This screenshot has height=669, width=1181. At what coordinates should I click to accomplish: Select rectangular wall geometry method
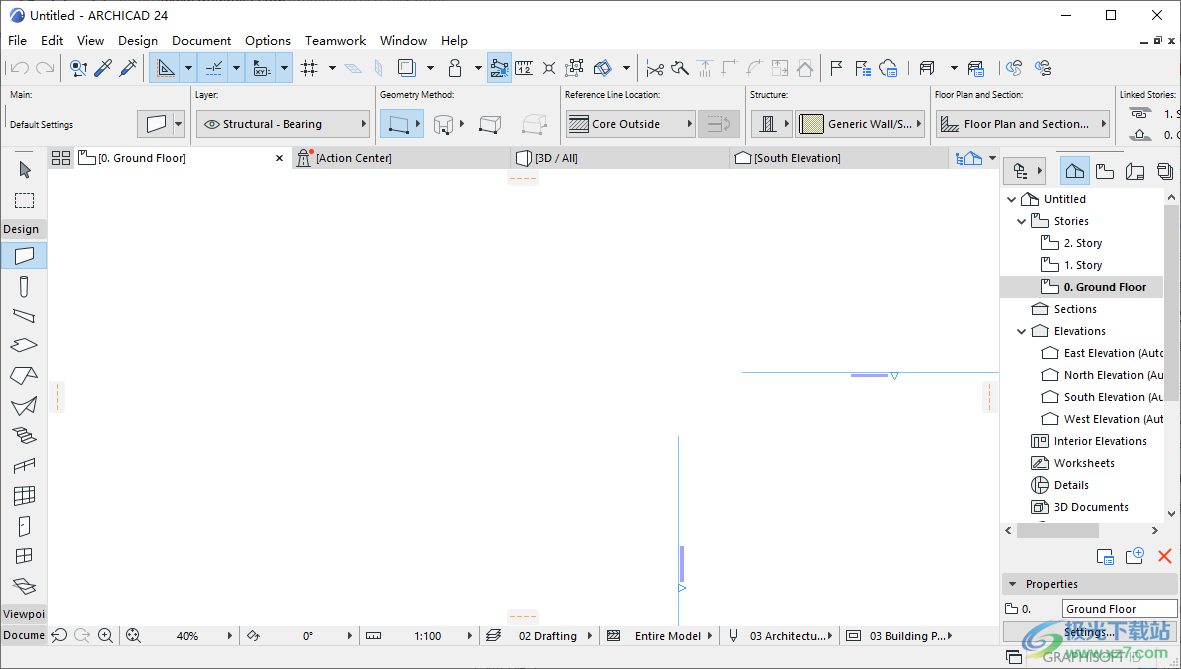(490, 124)
